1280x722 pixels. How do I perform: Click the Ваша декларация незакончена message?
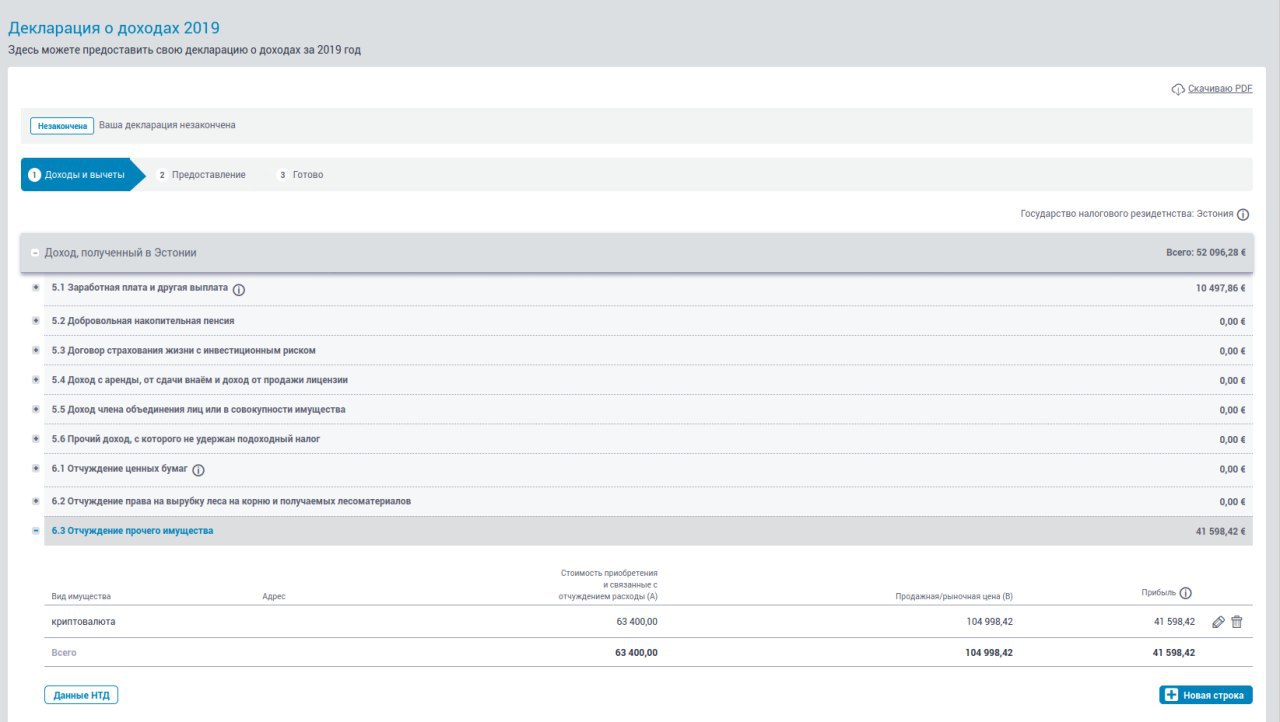[x=167, y=126]
